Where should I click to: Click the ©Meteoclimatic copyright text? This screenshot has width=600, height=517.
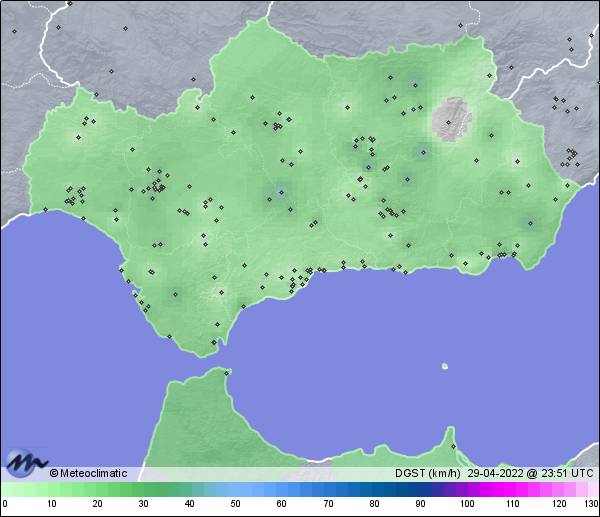[88, 473]
